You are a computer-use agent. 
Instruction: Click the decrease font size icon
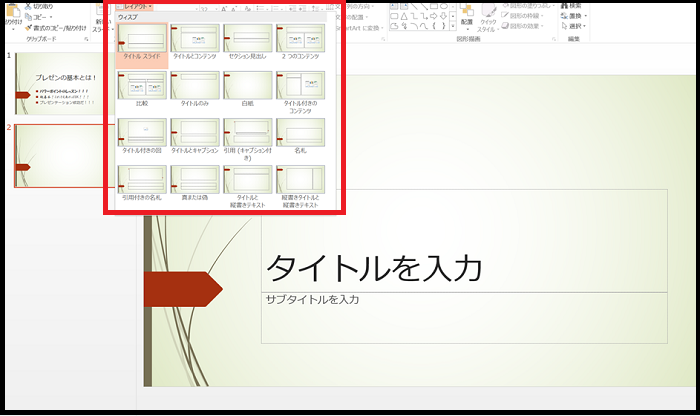pos(234,8)
